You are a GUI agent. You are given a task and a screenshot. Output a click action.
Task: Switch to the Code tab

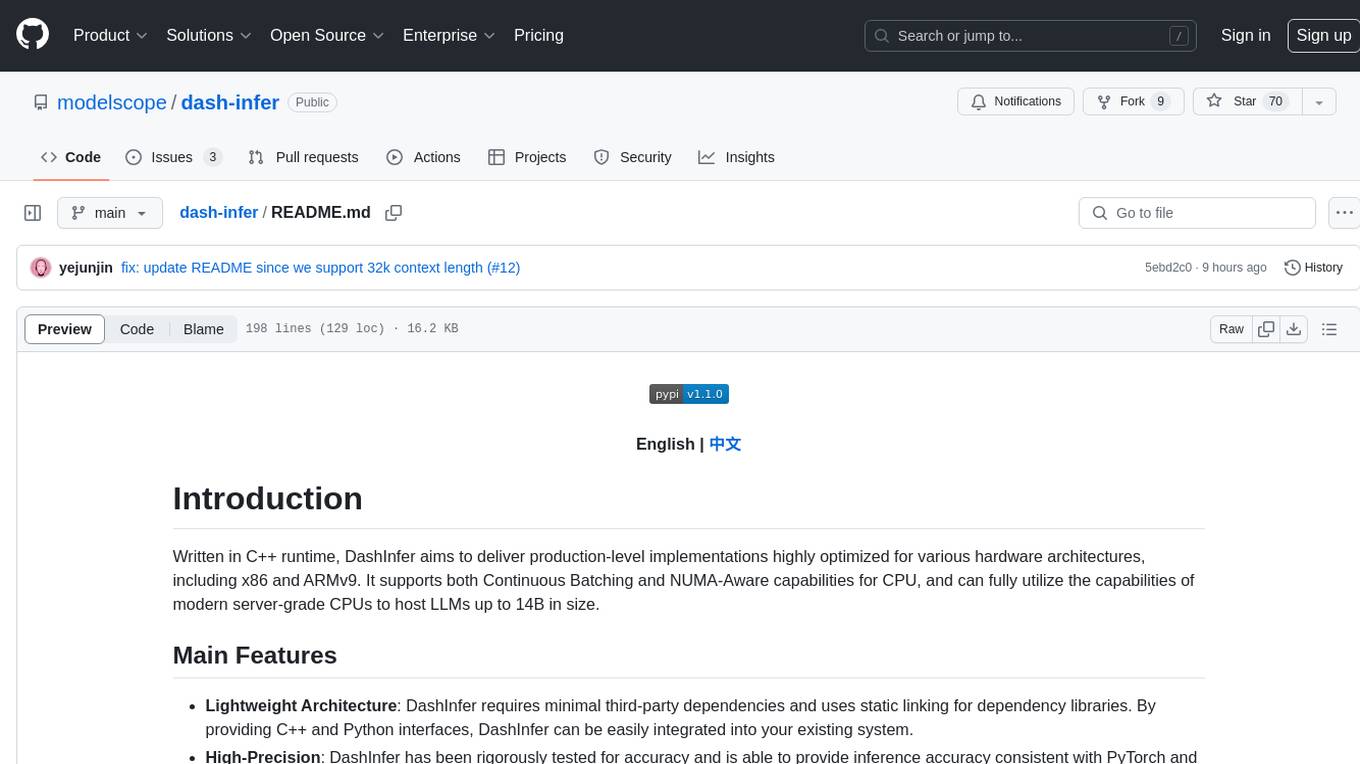point(70,157)
